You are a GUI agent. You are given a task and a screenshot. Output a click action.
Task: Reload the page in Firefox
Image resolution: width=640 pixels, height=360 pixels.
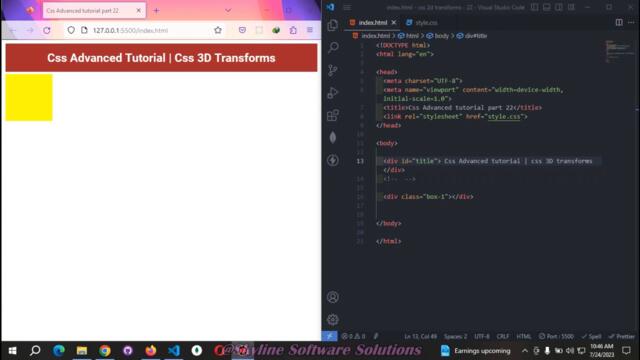pos(47,30)
